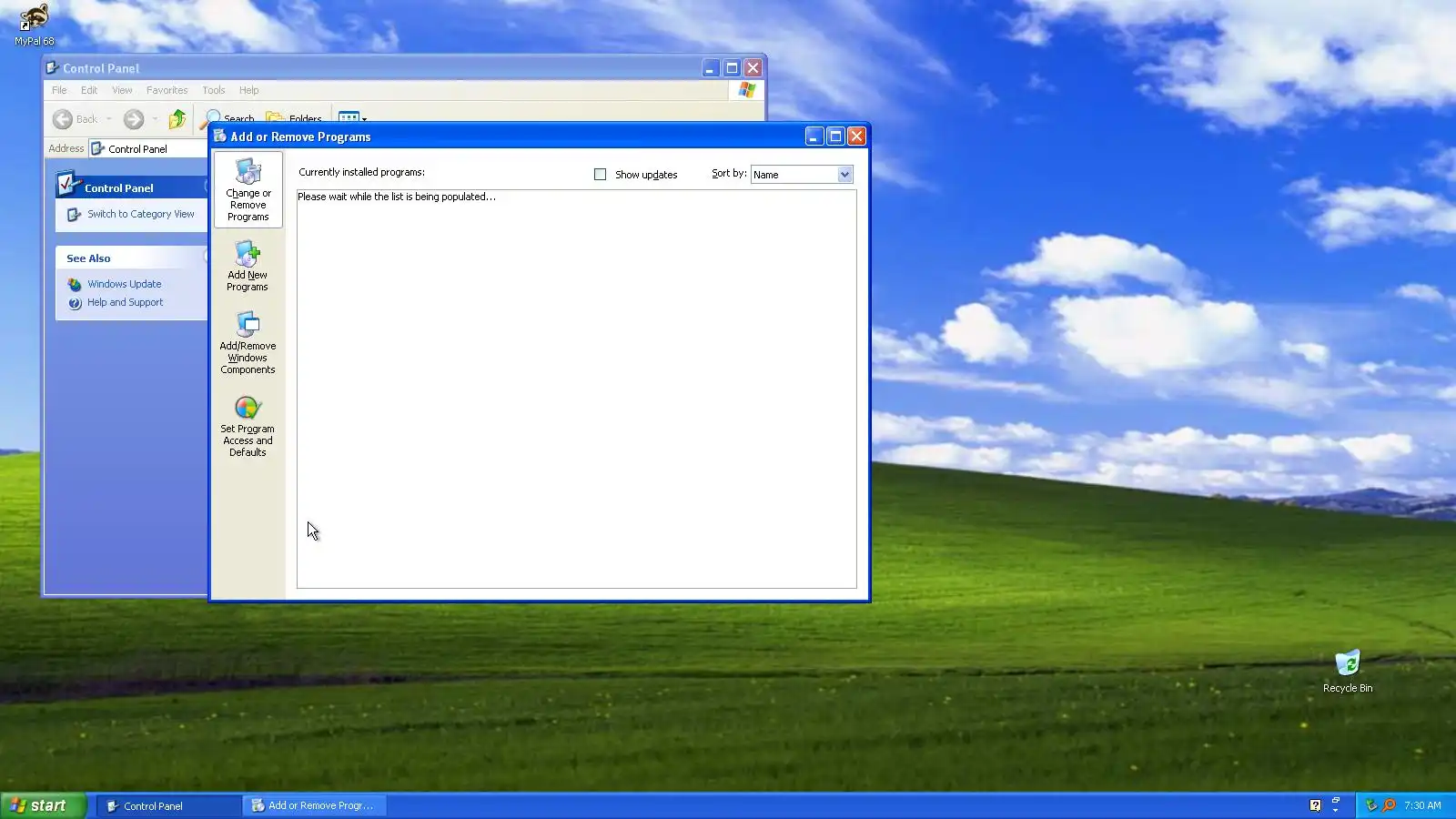Click the Start button
Viewport: 1456px width, 819px height.
click(44, 805)
